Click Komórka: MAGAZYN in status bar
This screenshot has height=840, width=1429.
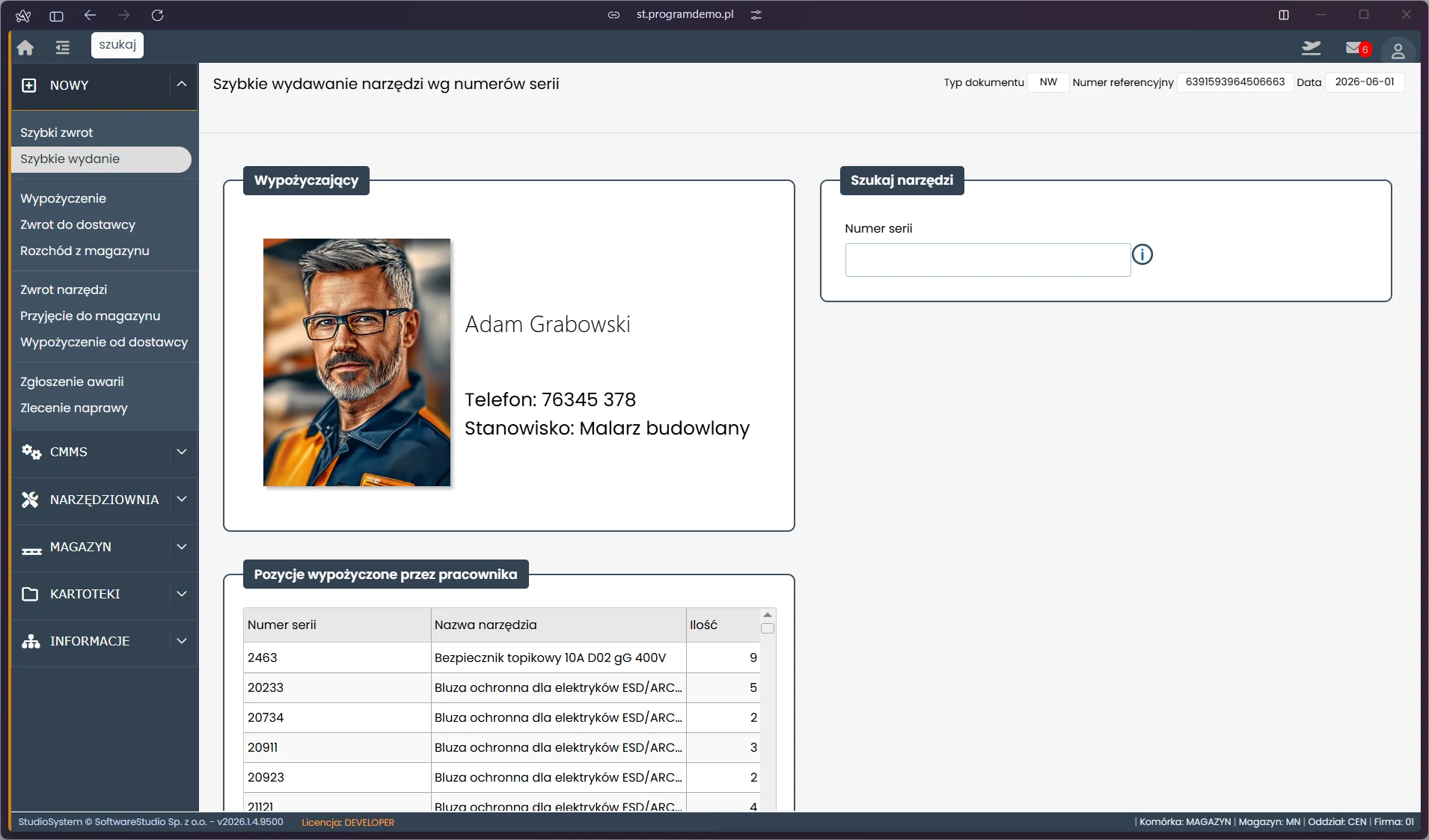[1185, 821]
